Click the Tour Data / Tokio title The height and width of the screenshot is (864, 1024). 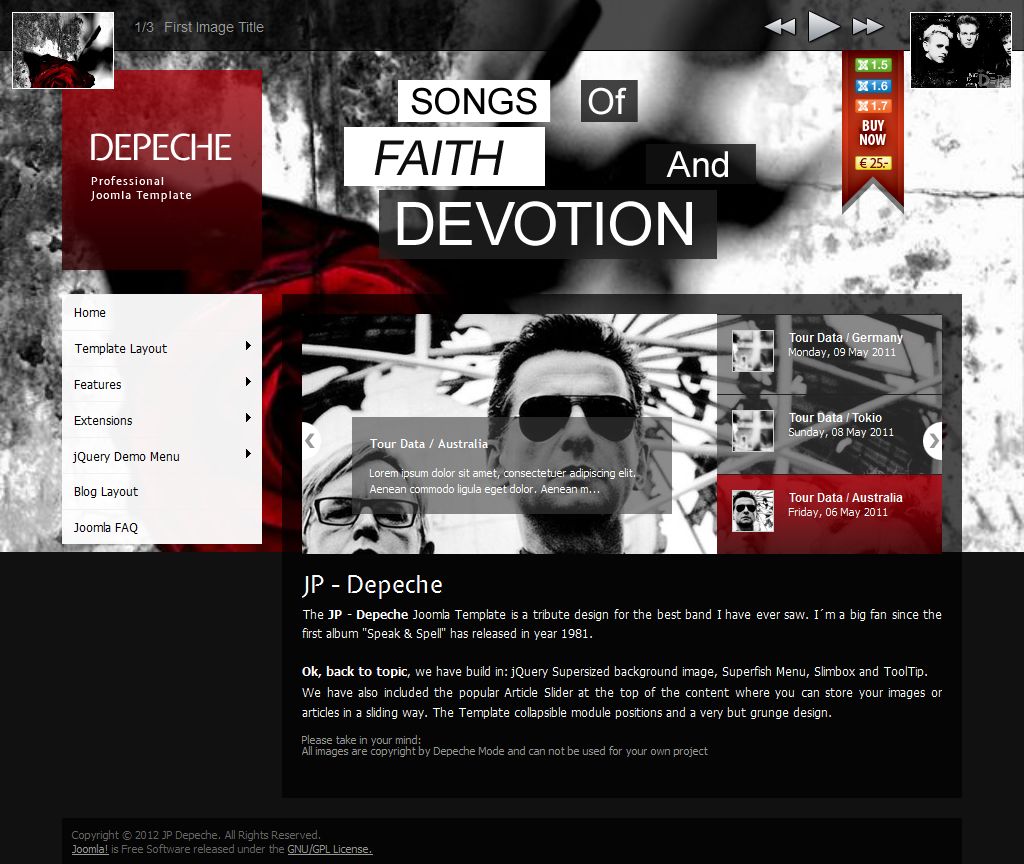point(835,417)
